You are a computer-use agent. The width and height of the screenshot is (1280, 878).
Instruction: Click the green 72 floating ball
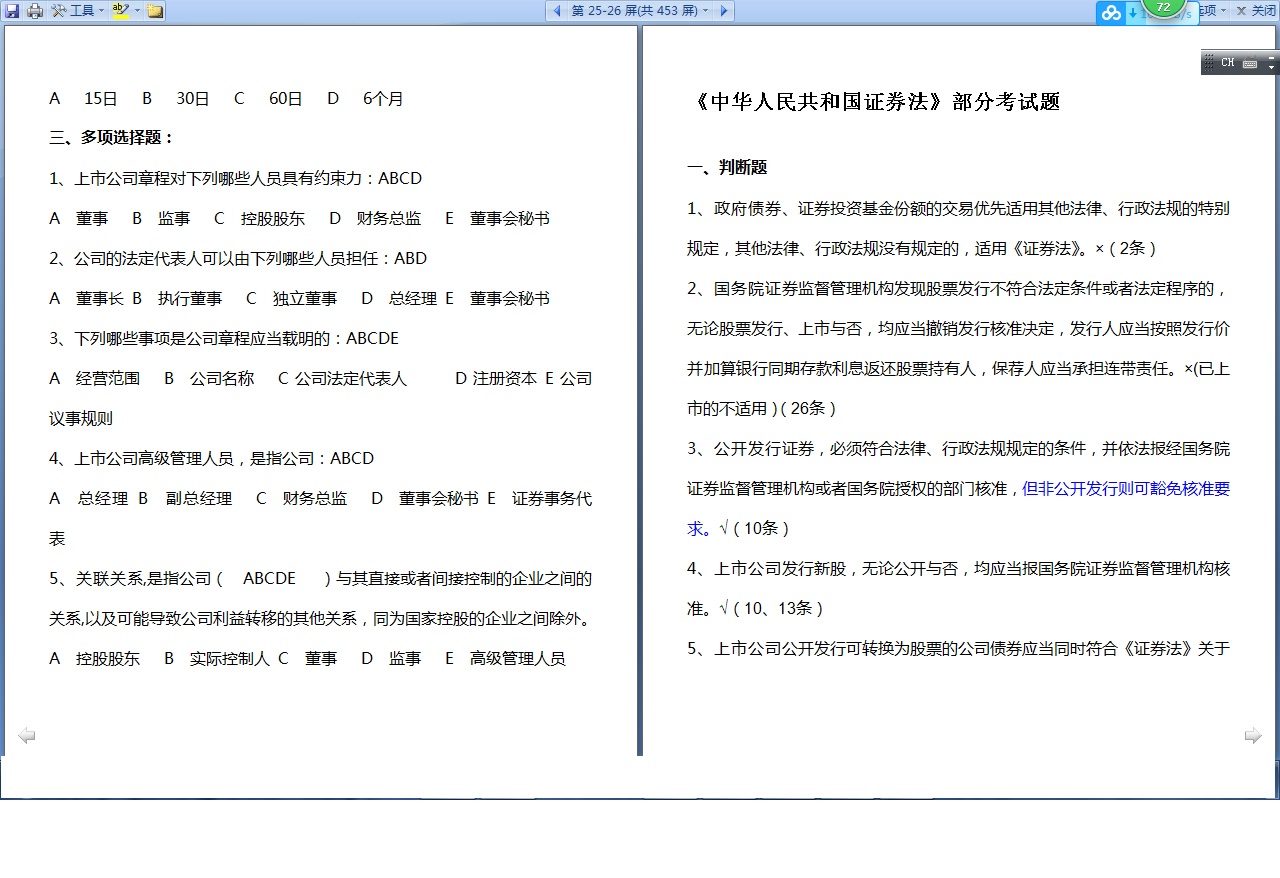(1163, 7)
